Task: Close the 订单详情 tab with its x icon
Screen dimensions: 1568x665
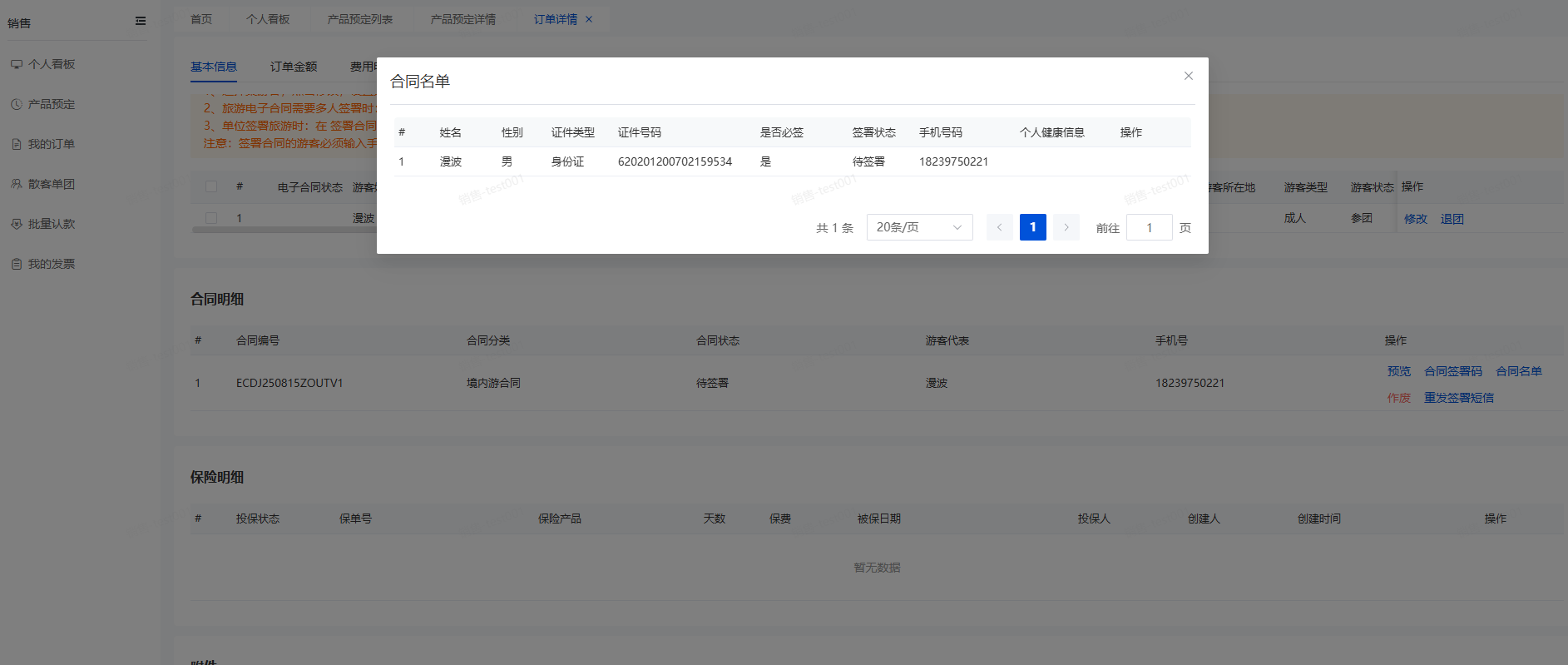Action: tap(589, 19)
